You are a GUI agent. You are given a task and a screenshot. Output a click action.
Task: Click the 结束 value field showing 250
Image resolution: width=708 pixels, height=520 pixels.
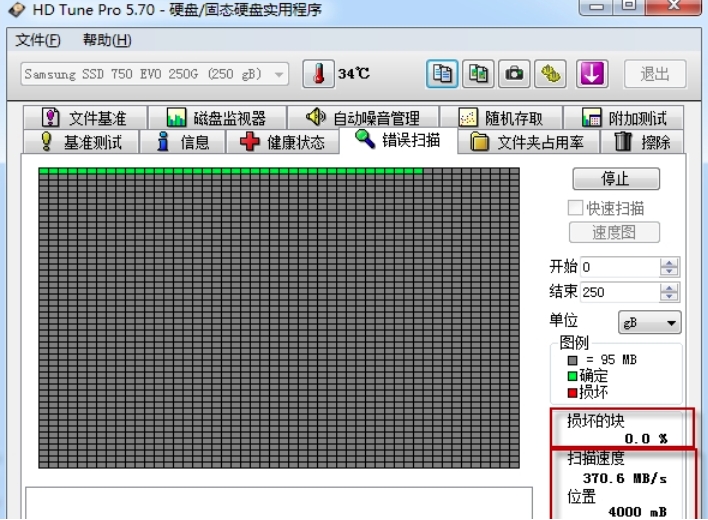[x=620, y=292]
